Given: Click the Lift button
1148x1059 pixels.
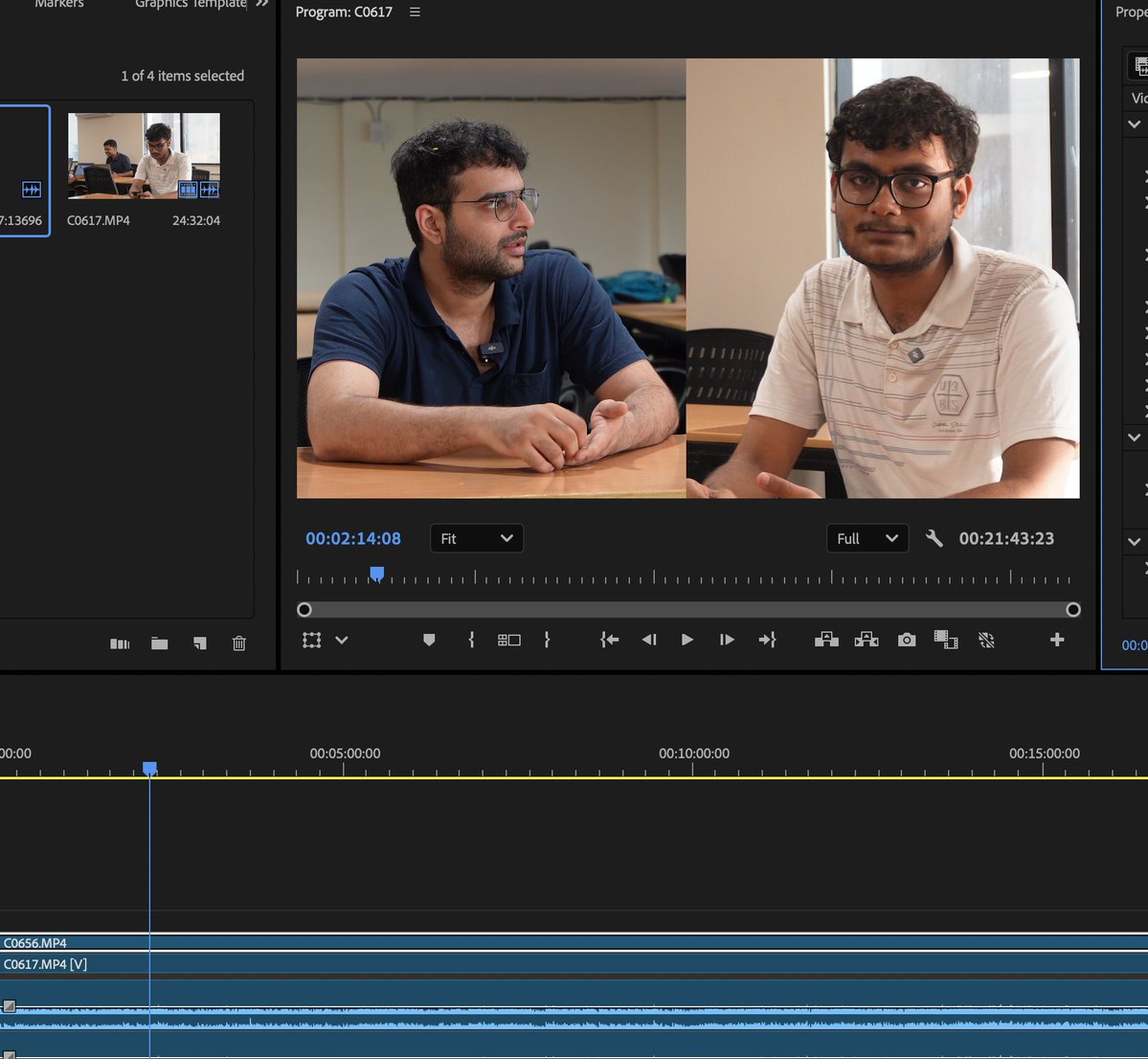Looking at the screenshot, I should click(826, 640).
